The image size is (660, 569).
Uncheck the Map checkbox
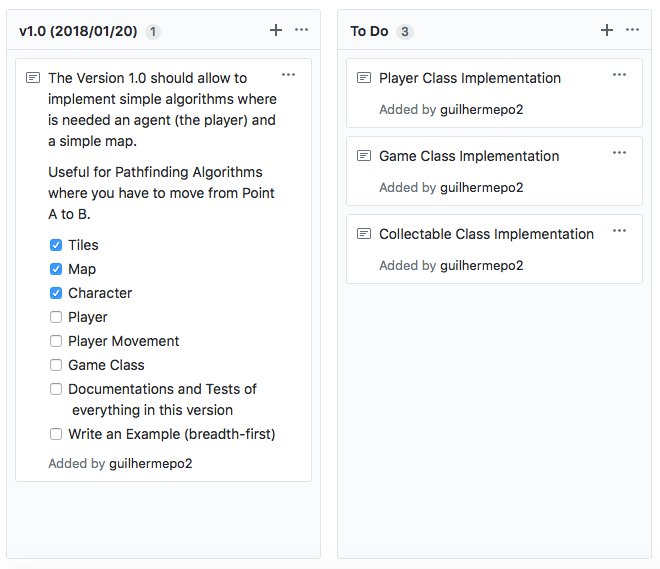point(56,269)
